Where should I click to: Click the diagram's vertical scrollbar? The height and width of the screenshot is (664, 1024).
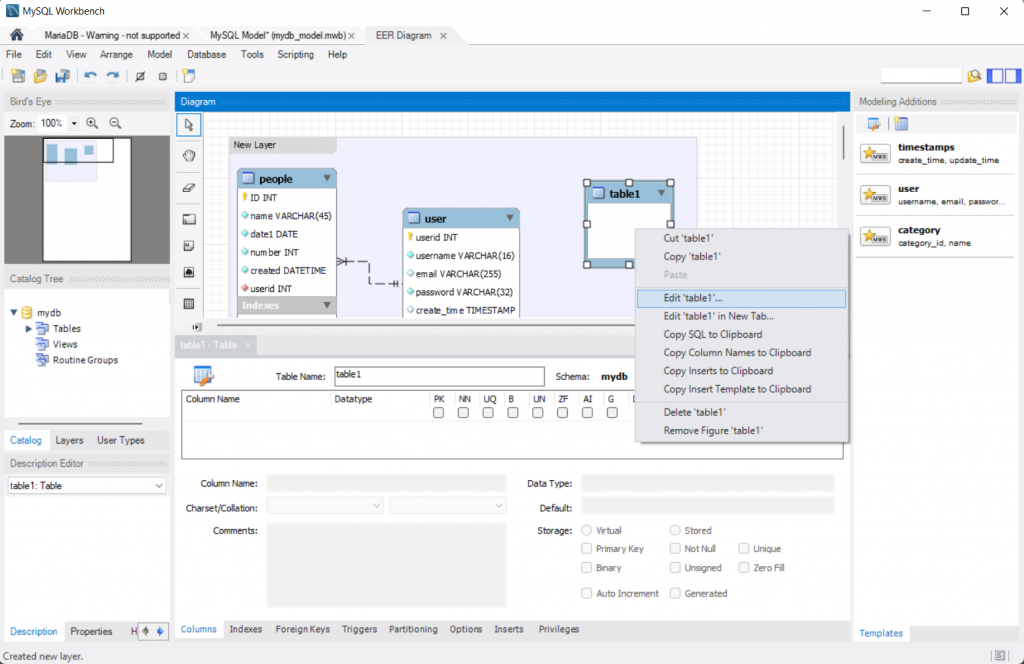click(x=843, y=140)
